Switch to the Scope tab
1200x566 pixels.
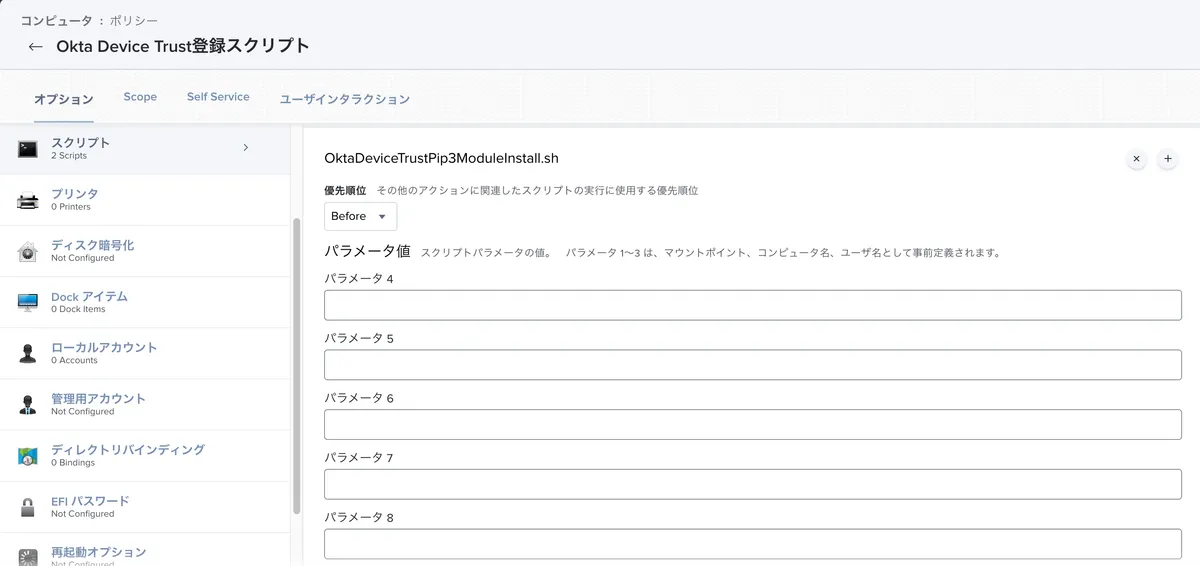click(x=140, y=97)
